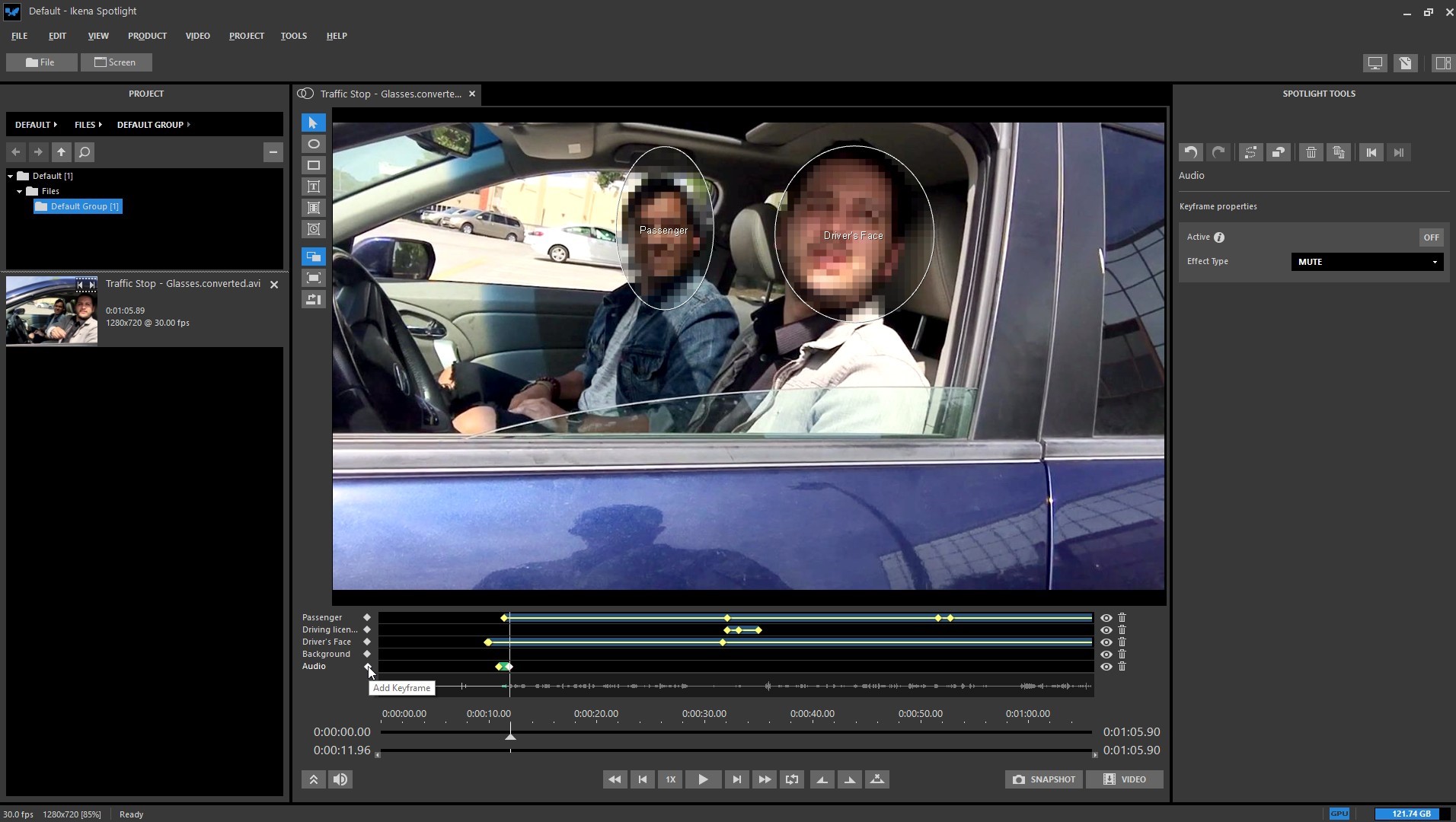Screen dimensions: 1456x822
Task: Collapse the Files tree node
Action: tap(20, 191)
